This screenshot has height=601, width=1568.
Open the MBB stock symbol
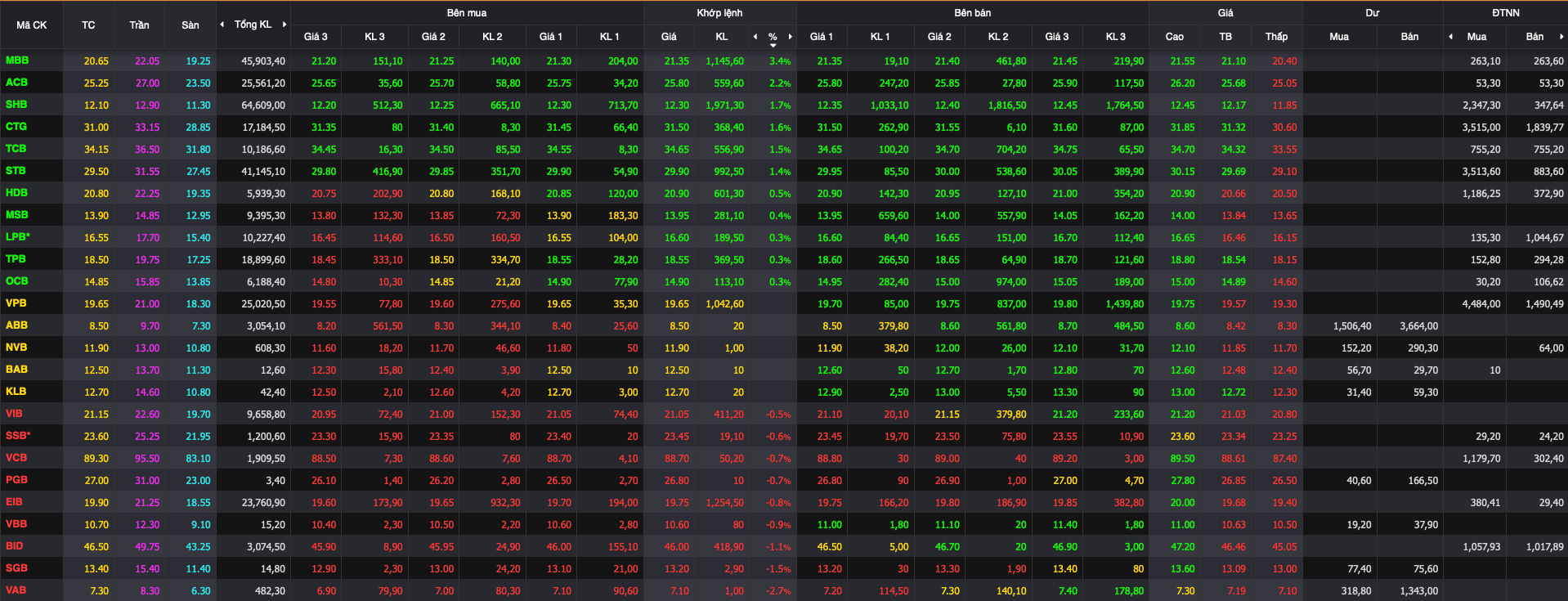tap(17, 61)
